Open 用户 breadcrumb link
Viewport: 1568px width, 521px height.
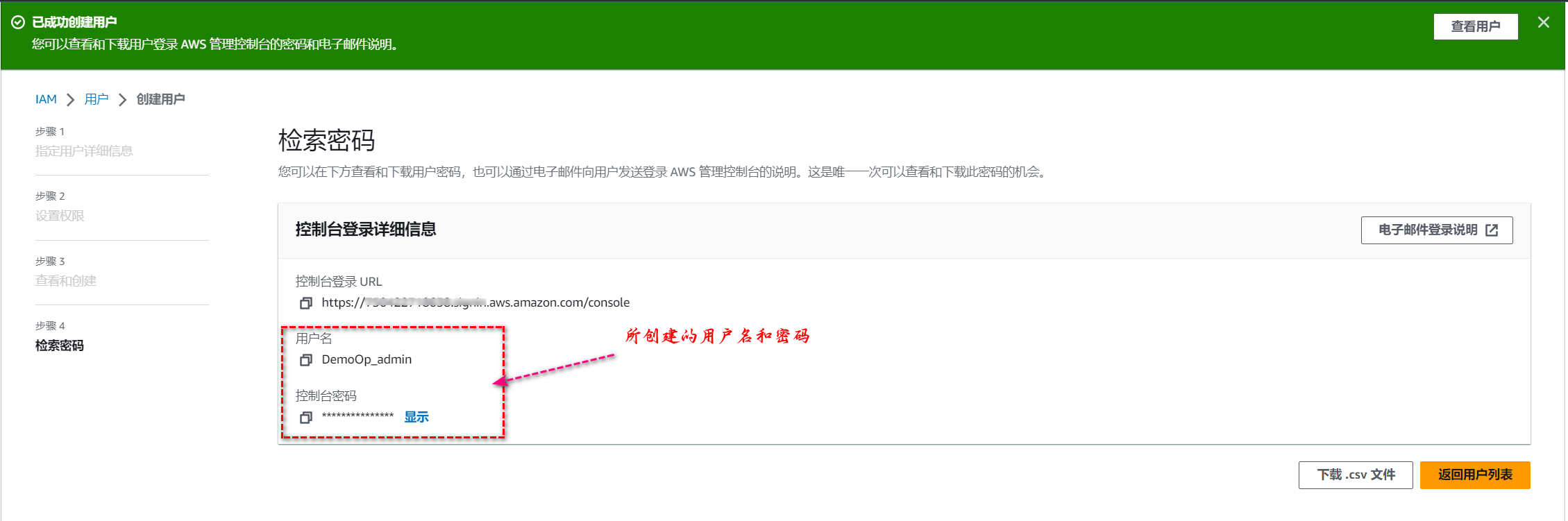coord(96,99)
